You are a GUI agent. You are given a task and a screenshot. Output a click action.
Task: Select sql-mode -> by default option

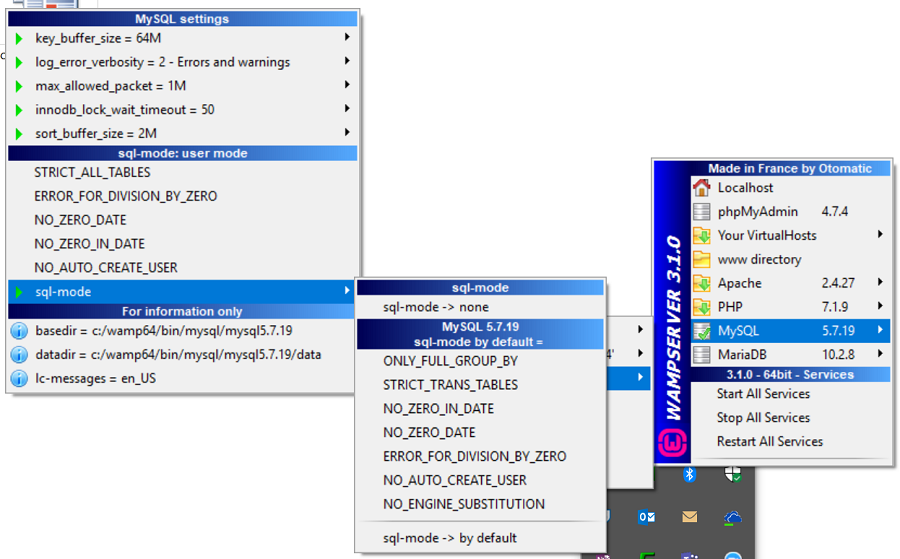pyautogui.click(x=480, y=538)
